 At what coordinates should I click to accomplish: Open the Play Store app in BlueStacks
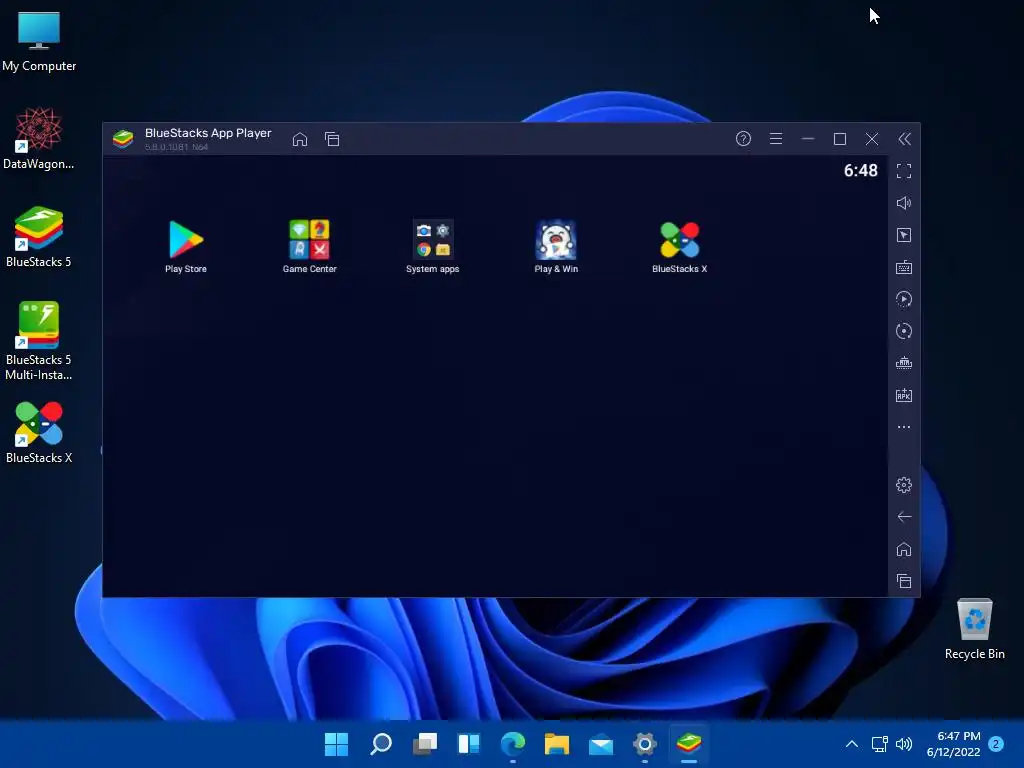pos(186,246)
